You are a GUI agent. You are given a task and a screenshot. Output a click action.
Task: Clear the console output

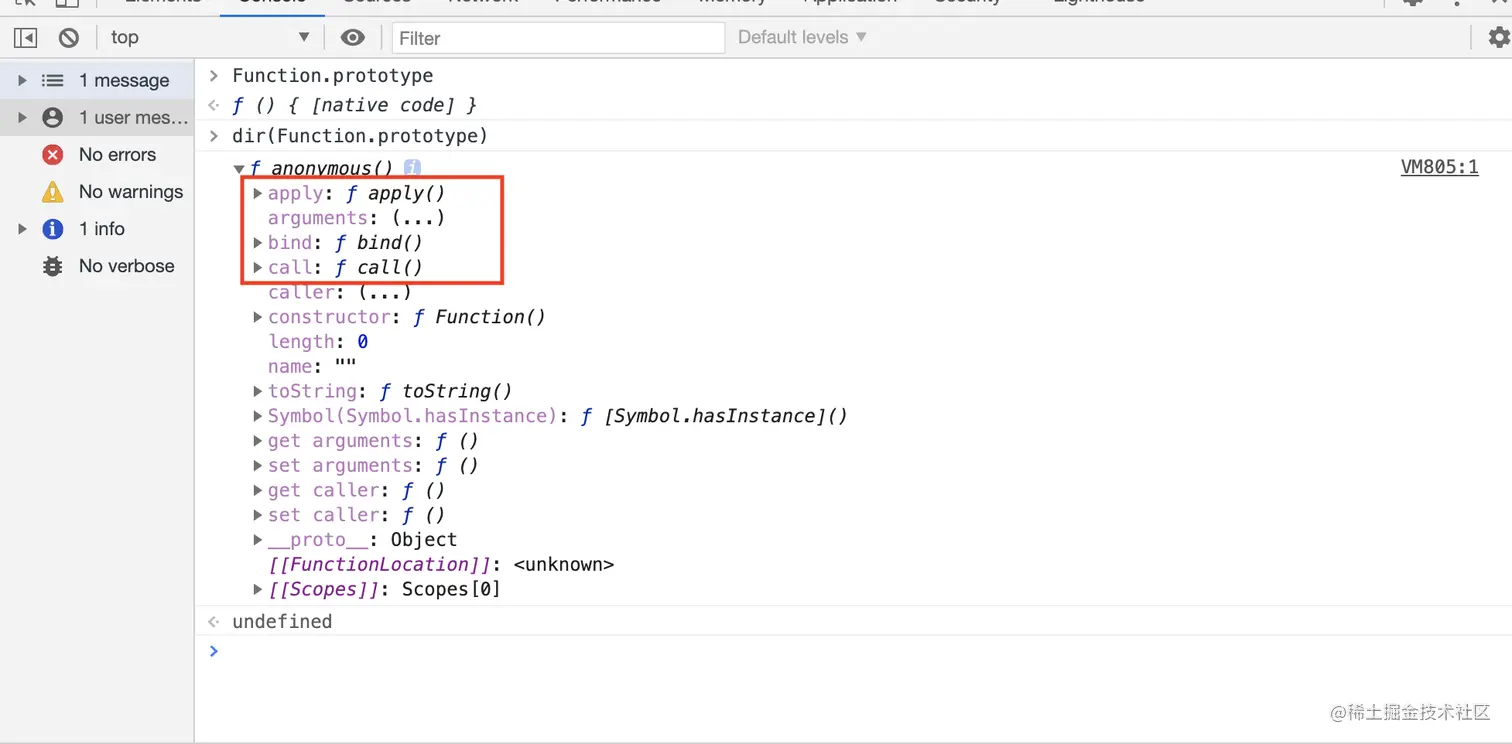point(69,38)
